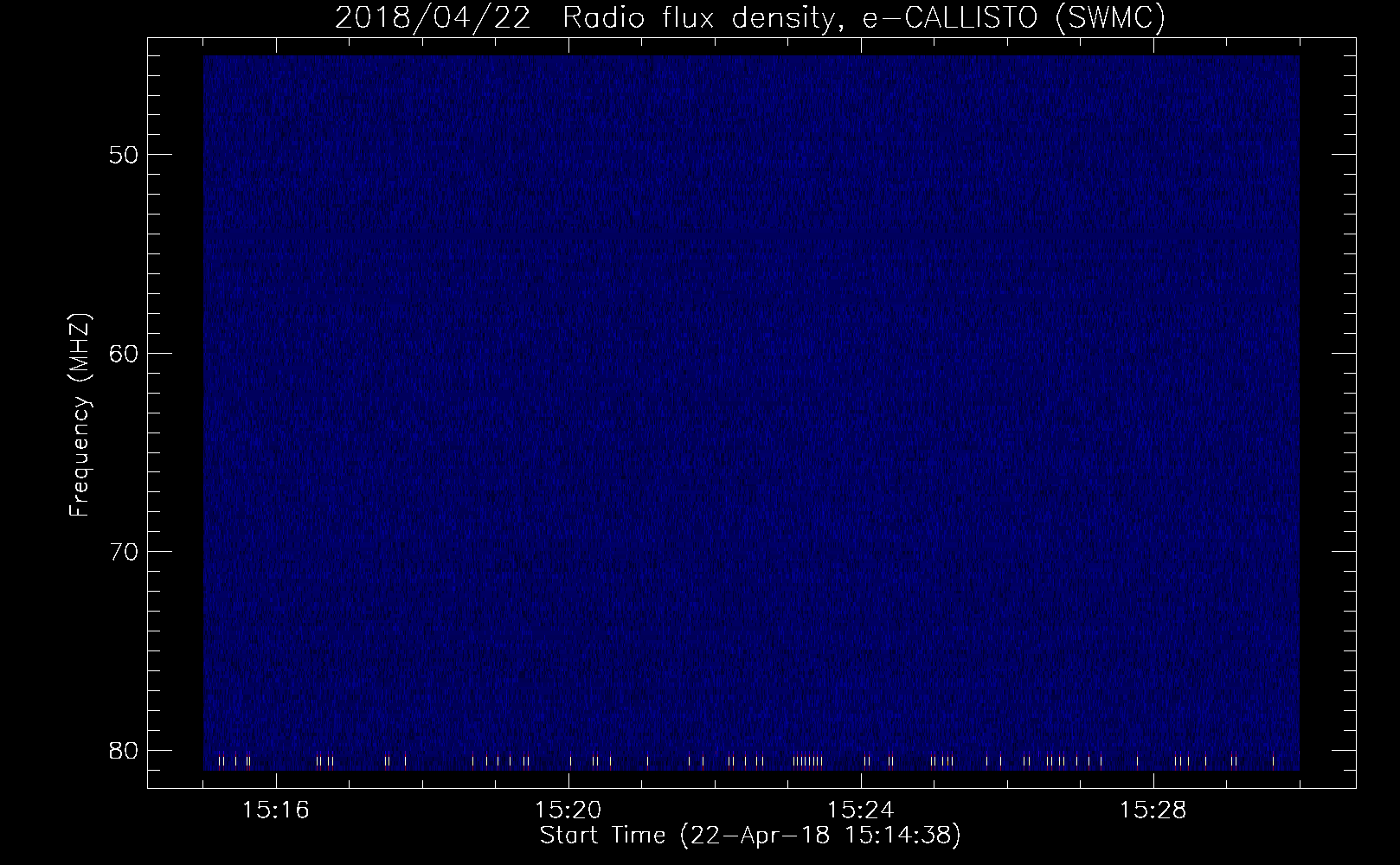This screenshot has height=865, width=1400.
Task: Click the 'Start Time (22-Apr-18 15:14:38)' label
Action: (750, 836)
